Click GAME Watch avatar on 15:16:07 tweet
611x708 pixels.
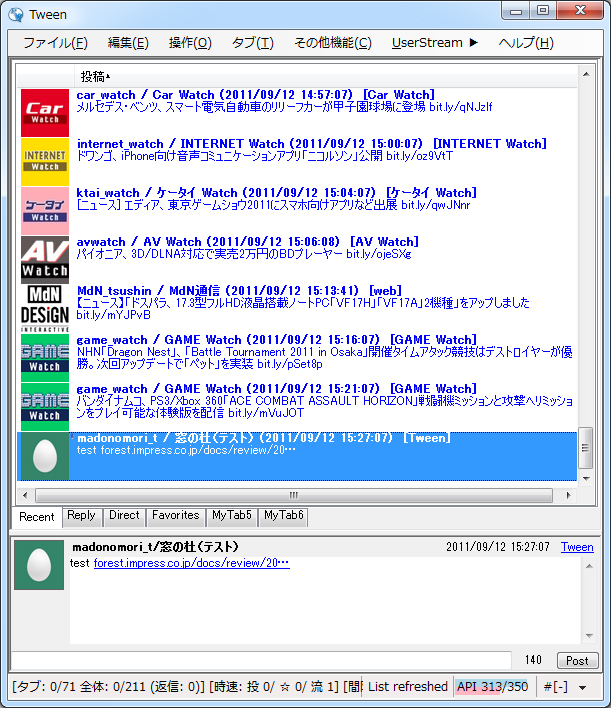[x=45, y=358]
